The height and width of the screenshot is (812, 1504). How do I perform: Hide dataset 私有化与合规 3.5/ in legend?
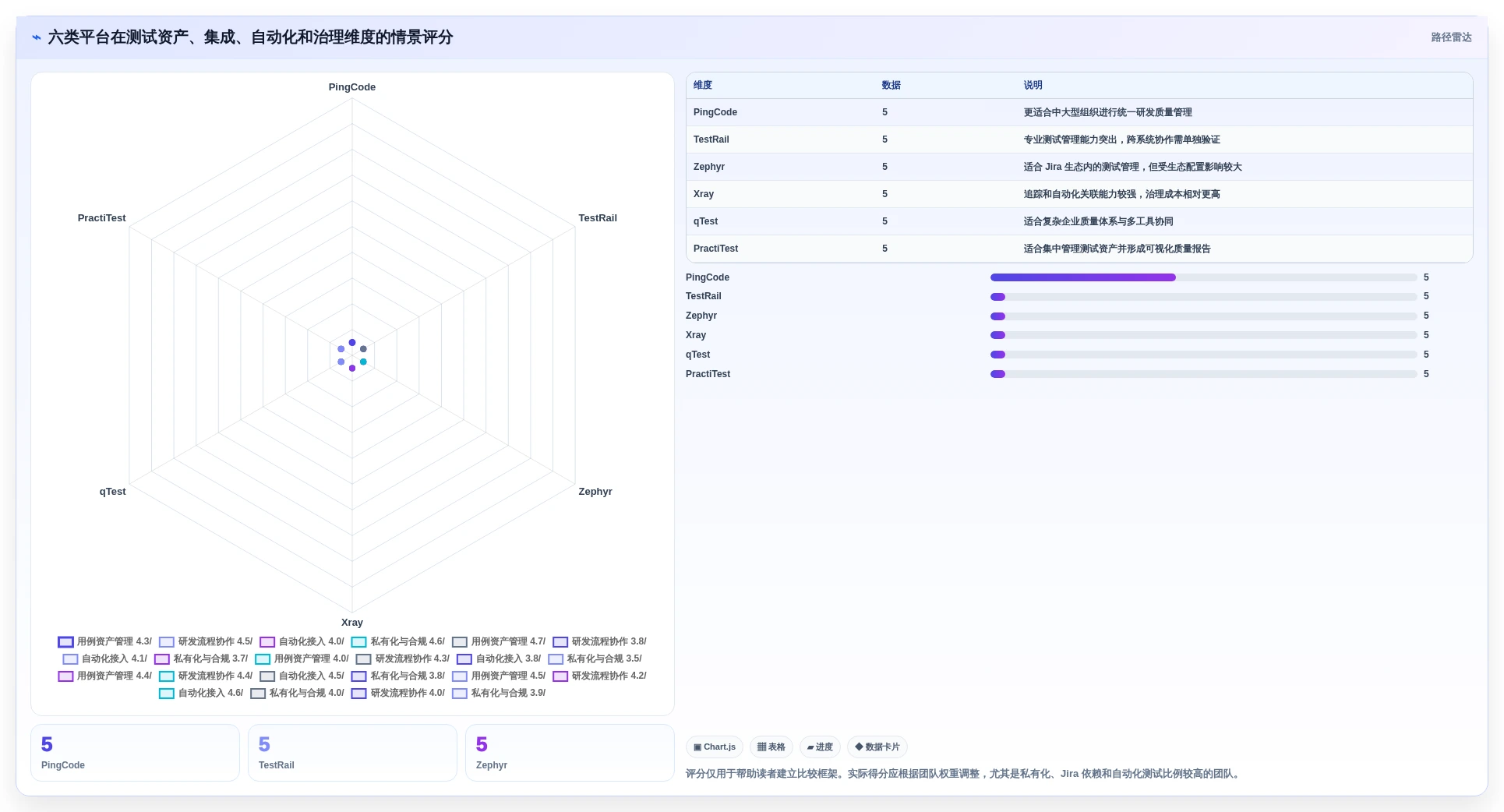[x=595, y=659]
